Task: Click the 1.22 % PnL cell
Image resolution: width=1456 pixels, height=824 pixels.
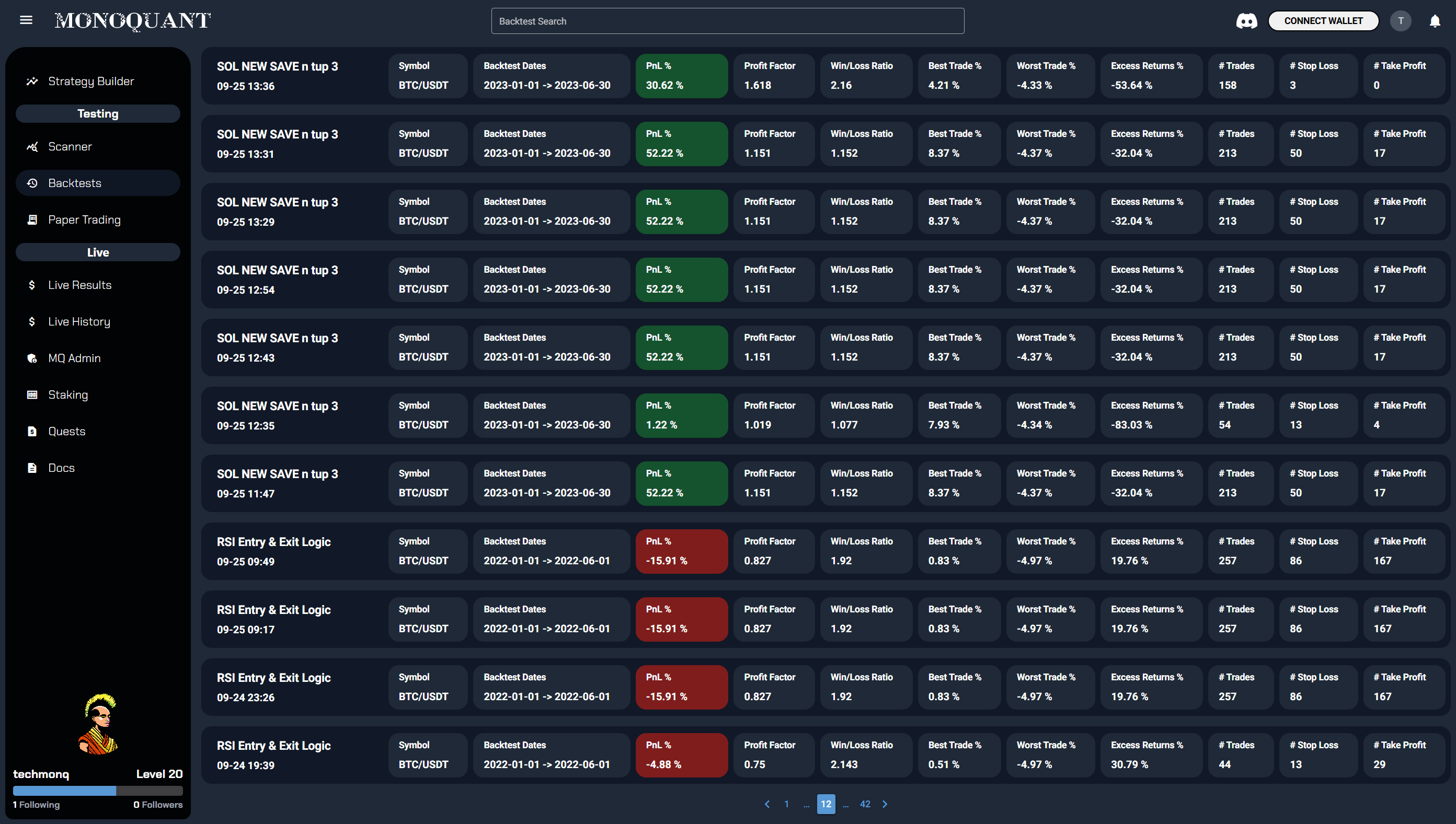Action: (x=682, y=415)
